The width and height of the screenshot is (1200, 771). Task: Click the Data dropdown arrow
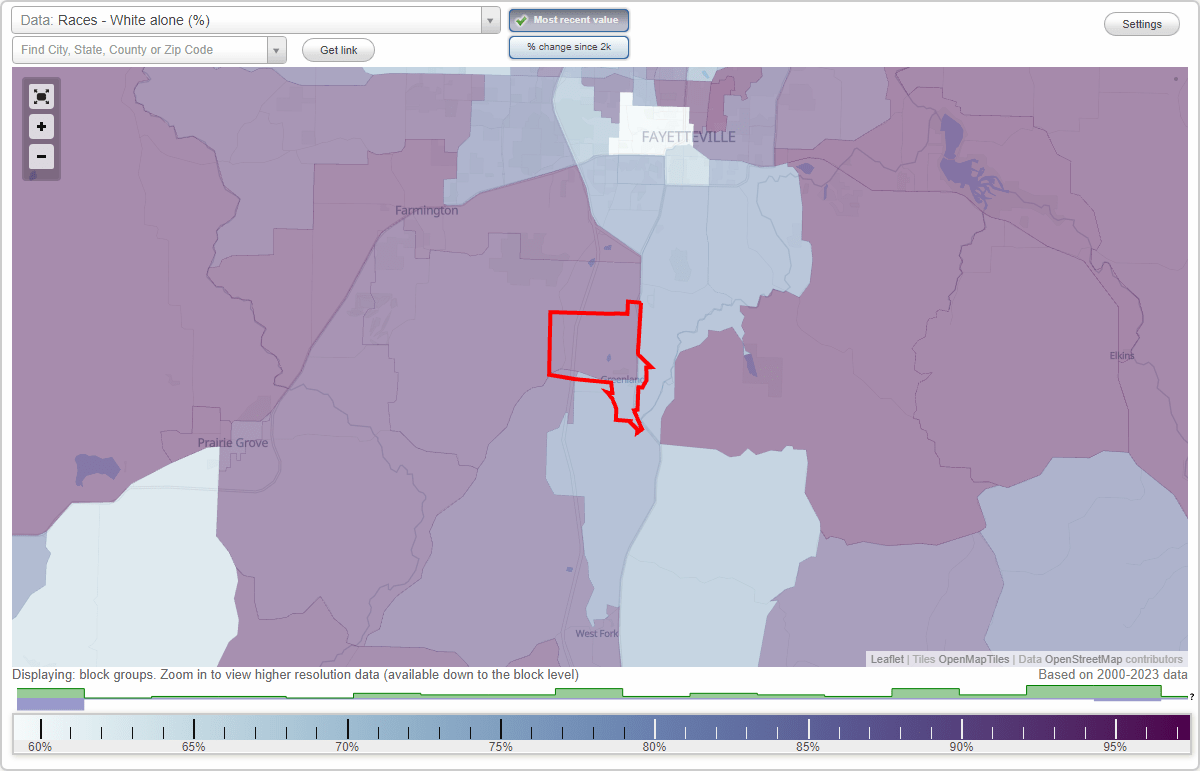coord(488,20)
